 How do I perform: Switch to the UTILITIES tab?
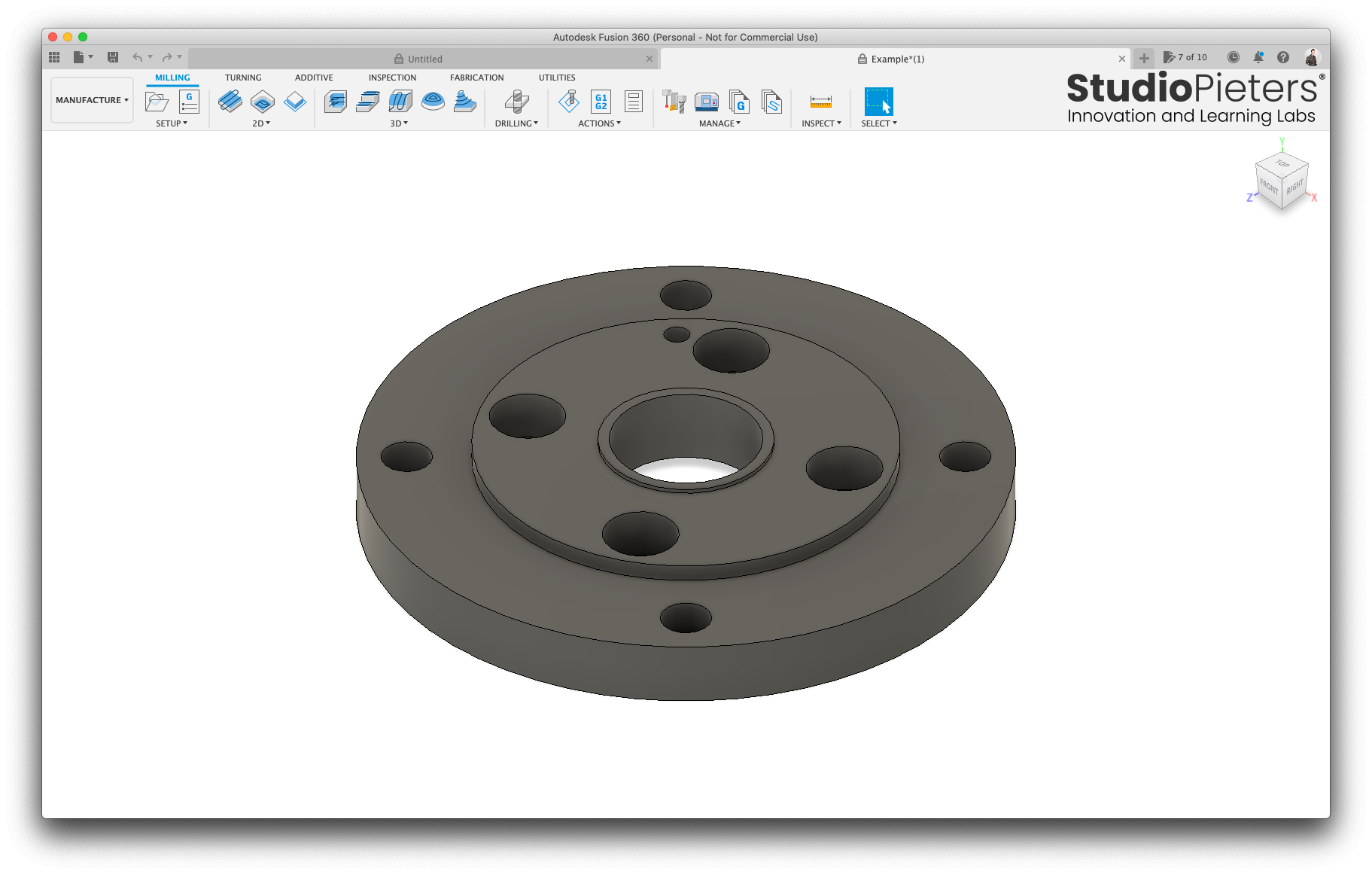tap(557, 78)
